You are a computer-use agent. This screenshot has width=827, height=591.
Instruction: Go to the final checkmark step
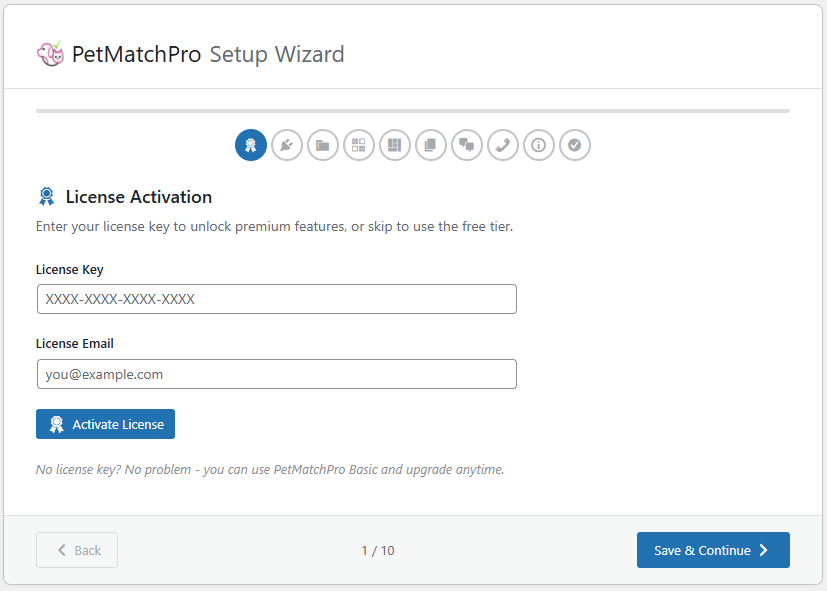[574, 145]
